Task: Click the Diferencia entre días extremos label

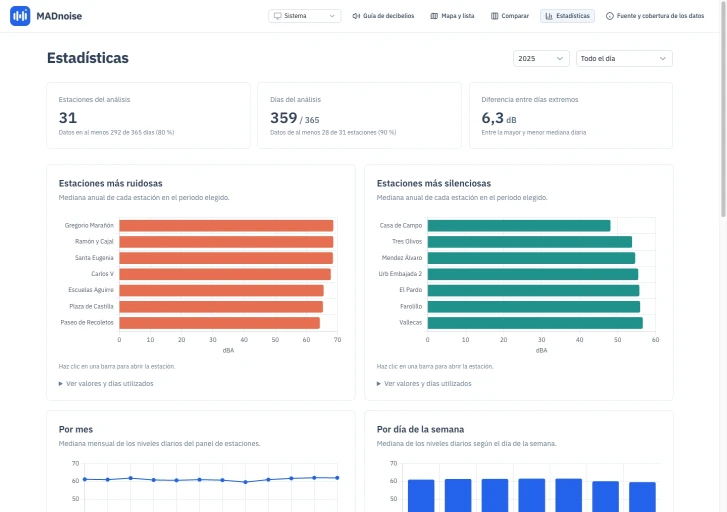Action: (529, 99)
